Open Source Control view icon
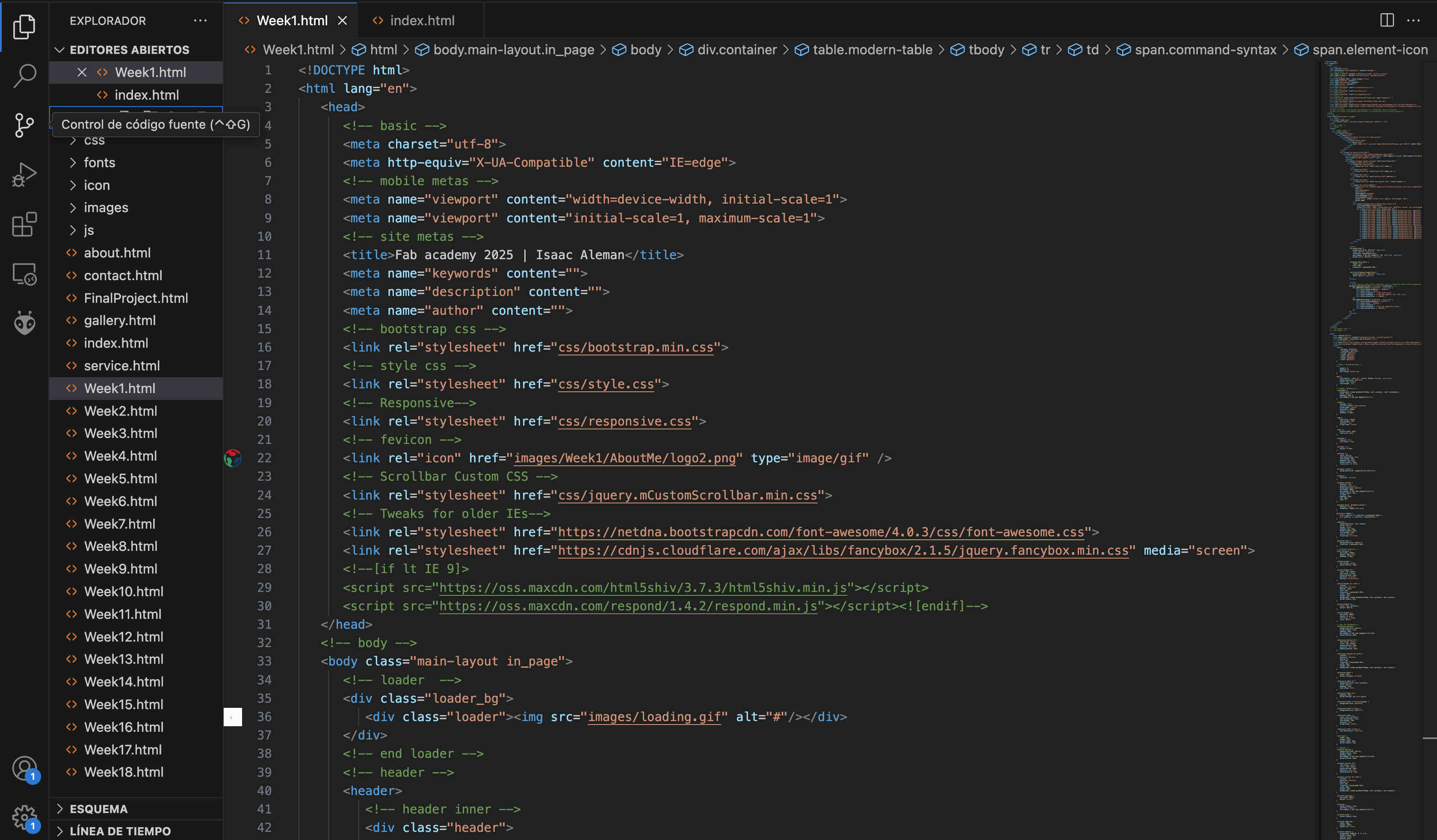The image size is (1437, 840). point(24,125)
